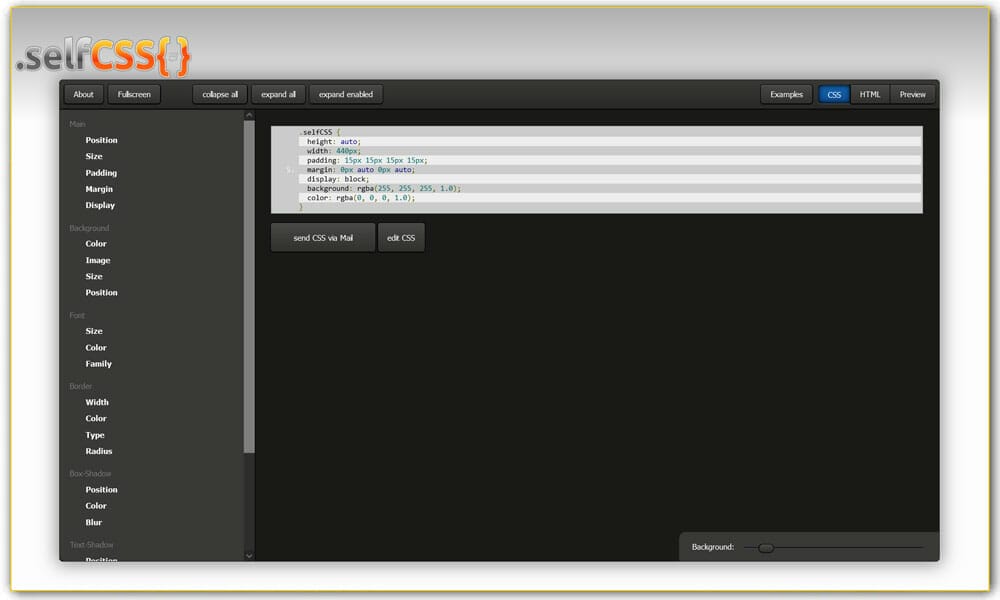
Task: Click the sidebar scroll down arrow
Action: coord(249,554)
